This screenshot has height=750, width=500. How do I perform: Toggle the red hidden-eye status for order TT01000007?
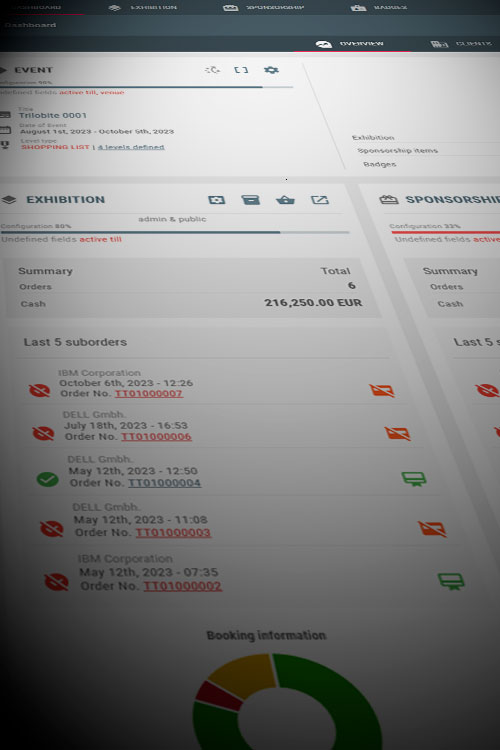40,390
